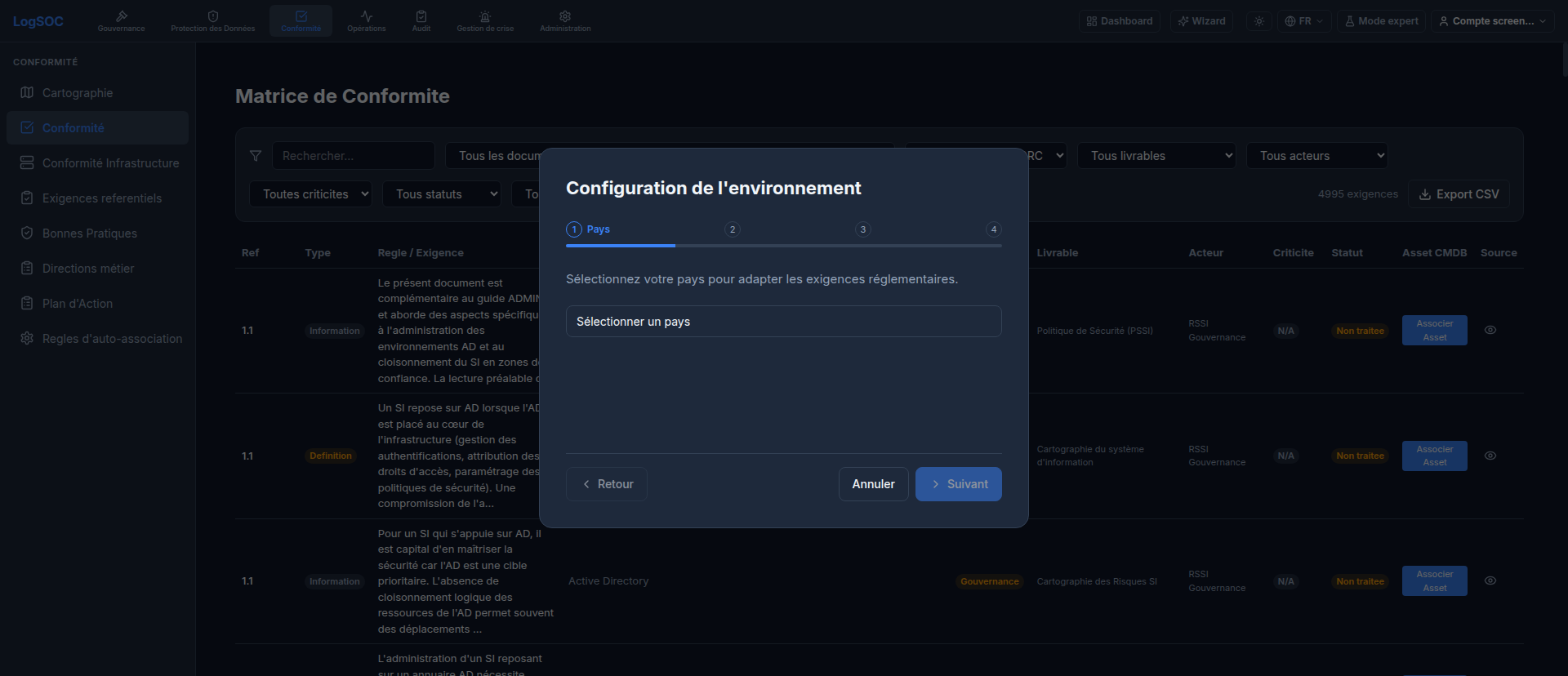Open the Tous acteurs filter dropdown

coord(1317,156)
